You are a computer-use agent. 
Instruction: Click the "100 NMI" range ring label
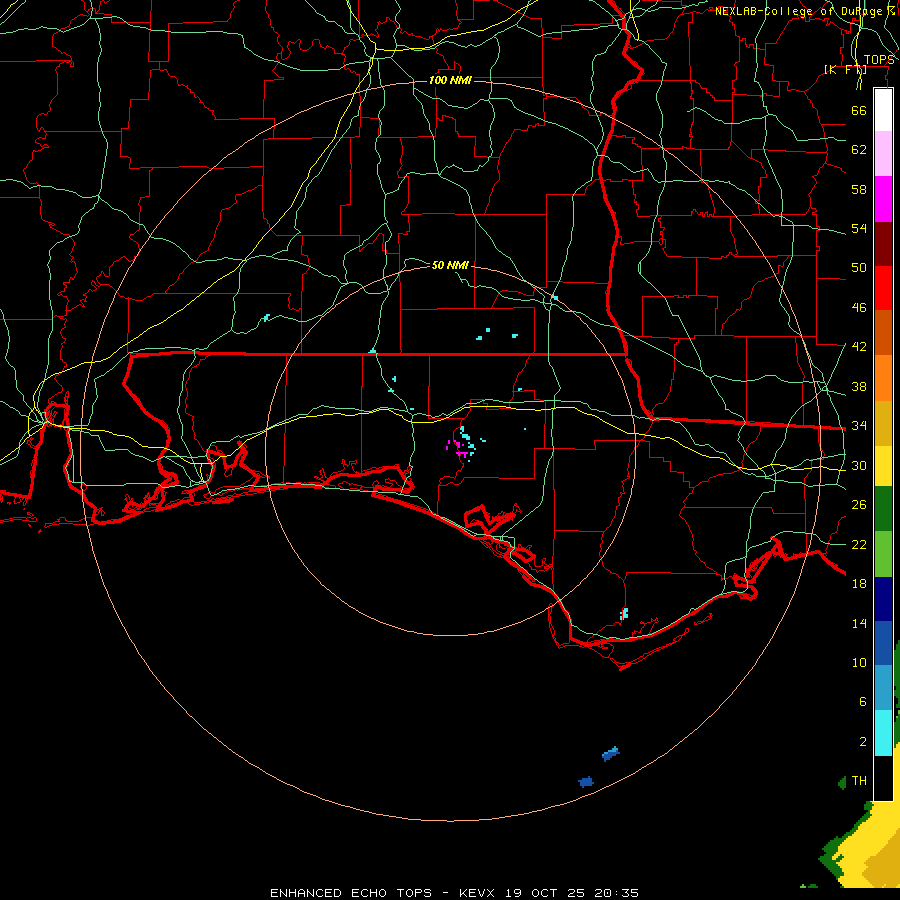[450, 80]
